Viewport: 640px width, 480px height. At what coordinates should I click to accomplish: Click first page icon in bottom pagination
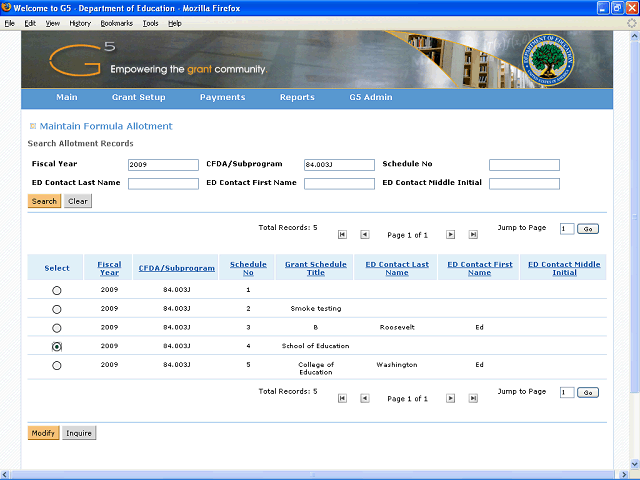tap(342, 398)
